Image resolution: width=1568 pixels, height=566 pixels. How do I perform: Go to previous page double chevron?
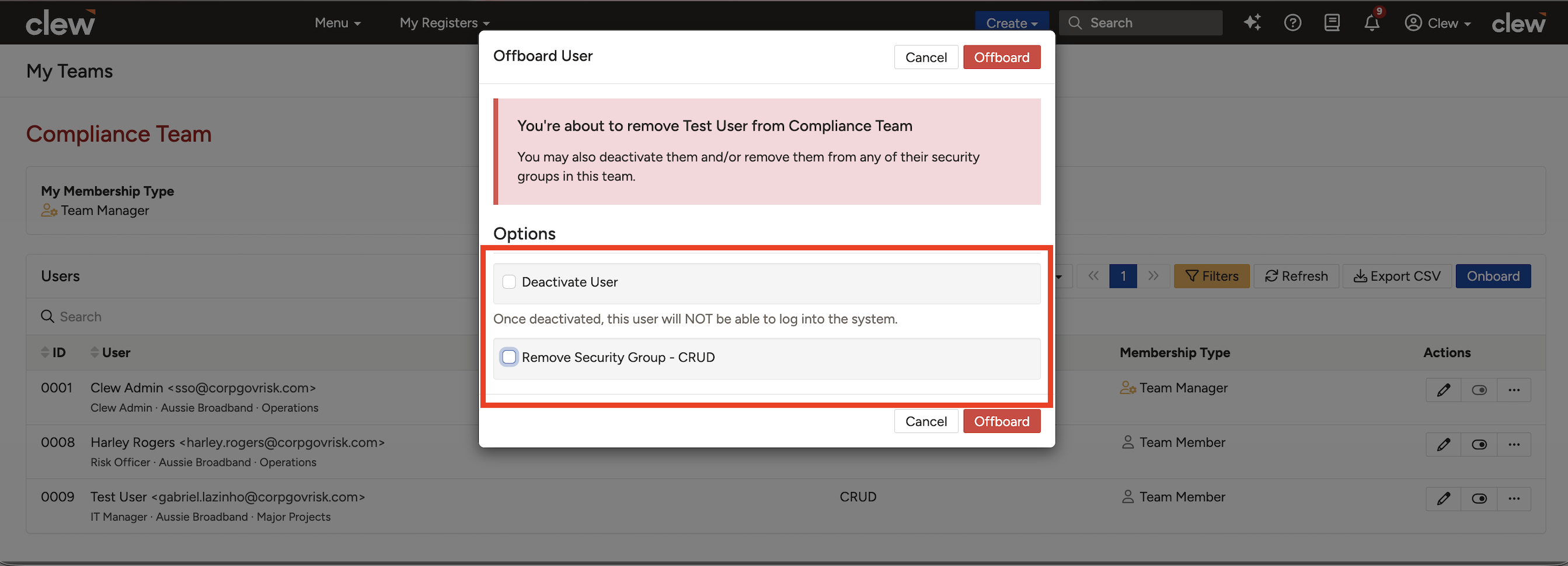point(1093,275)
